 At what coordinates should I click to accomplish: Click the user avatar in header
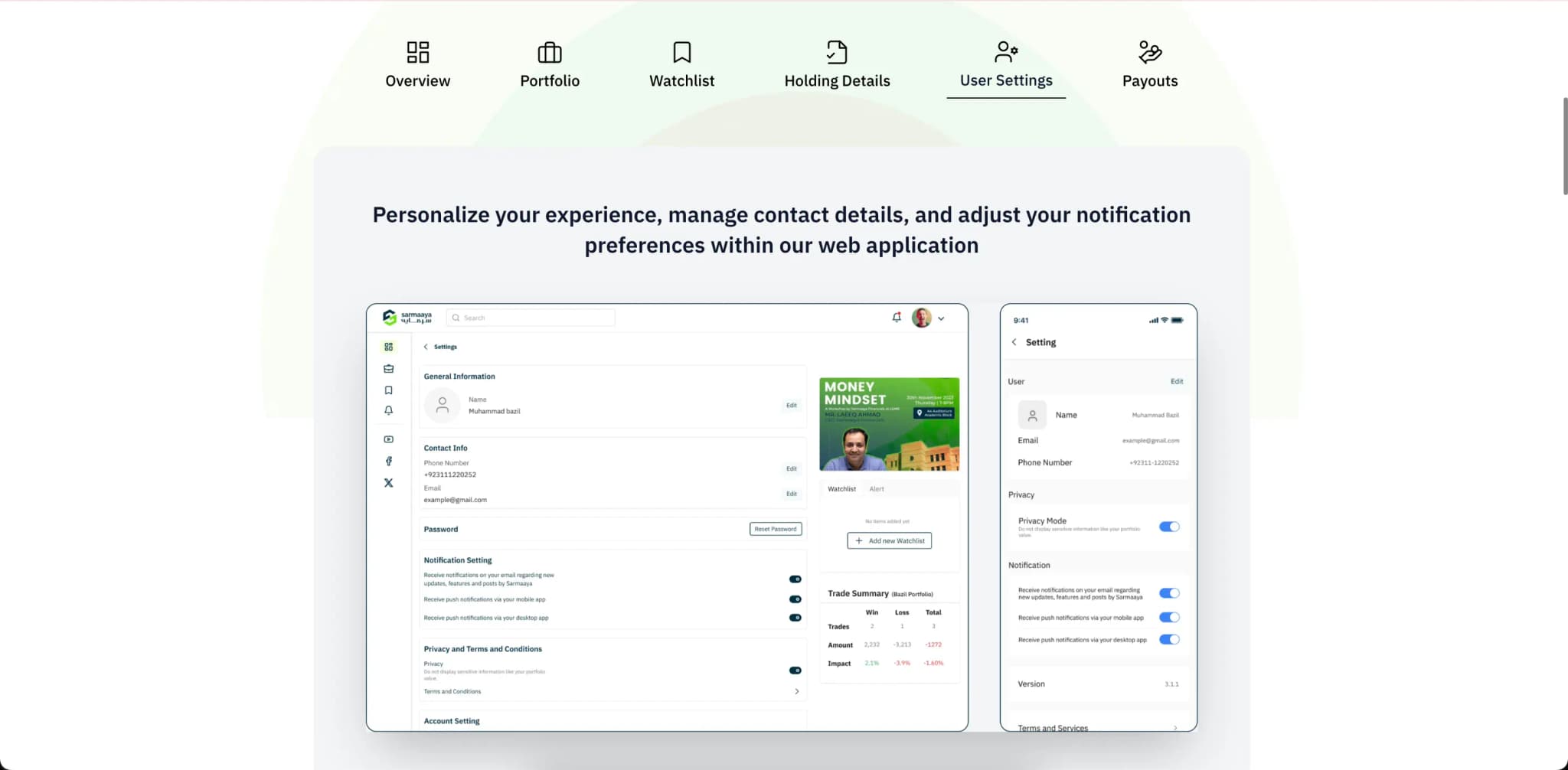click(922, 318)
